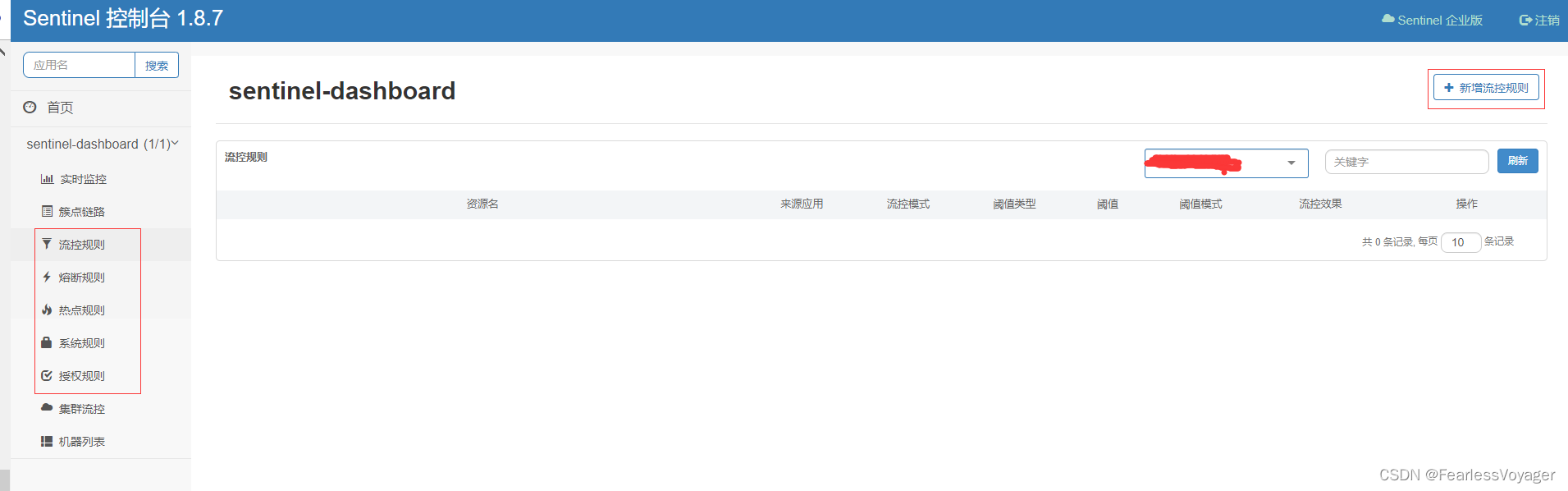Show the 机器列表 page
1568x491 pixels.
coord(81,442)
